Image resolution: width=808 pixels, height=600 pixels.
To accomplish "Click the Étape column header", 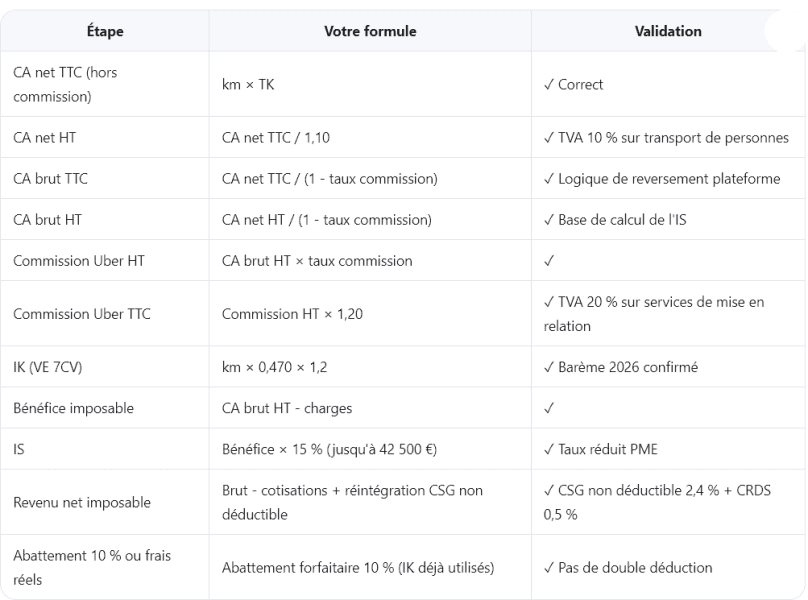I will pyautogui.click(x=105, y=31).
